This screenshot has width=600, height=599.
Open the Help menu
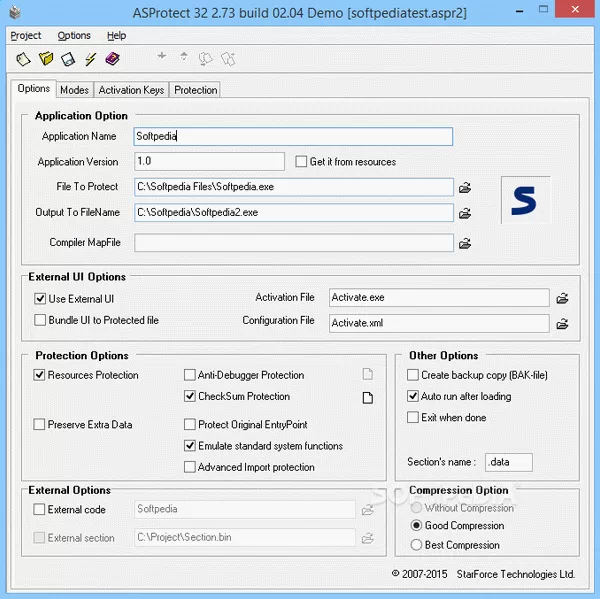(x=116, y=36)
